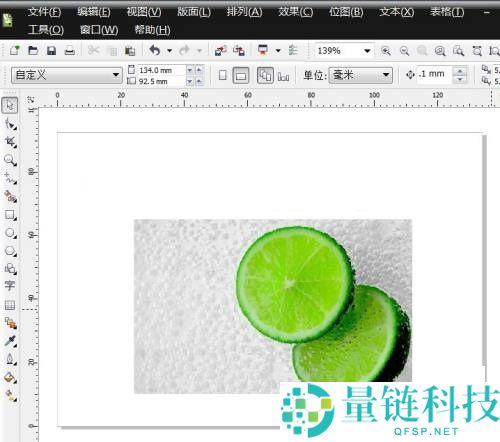
Task: Select the Smart Fill tool
Action: pos(10,197)
